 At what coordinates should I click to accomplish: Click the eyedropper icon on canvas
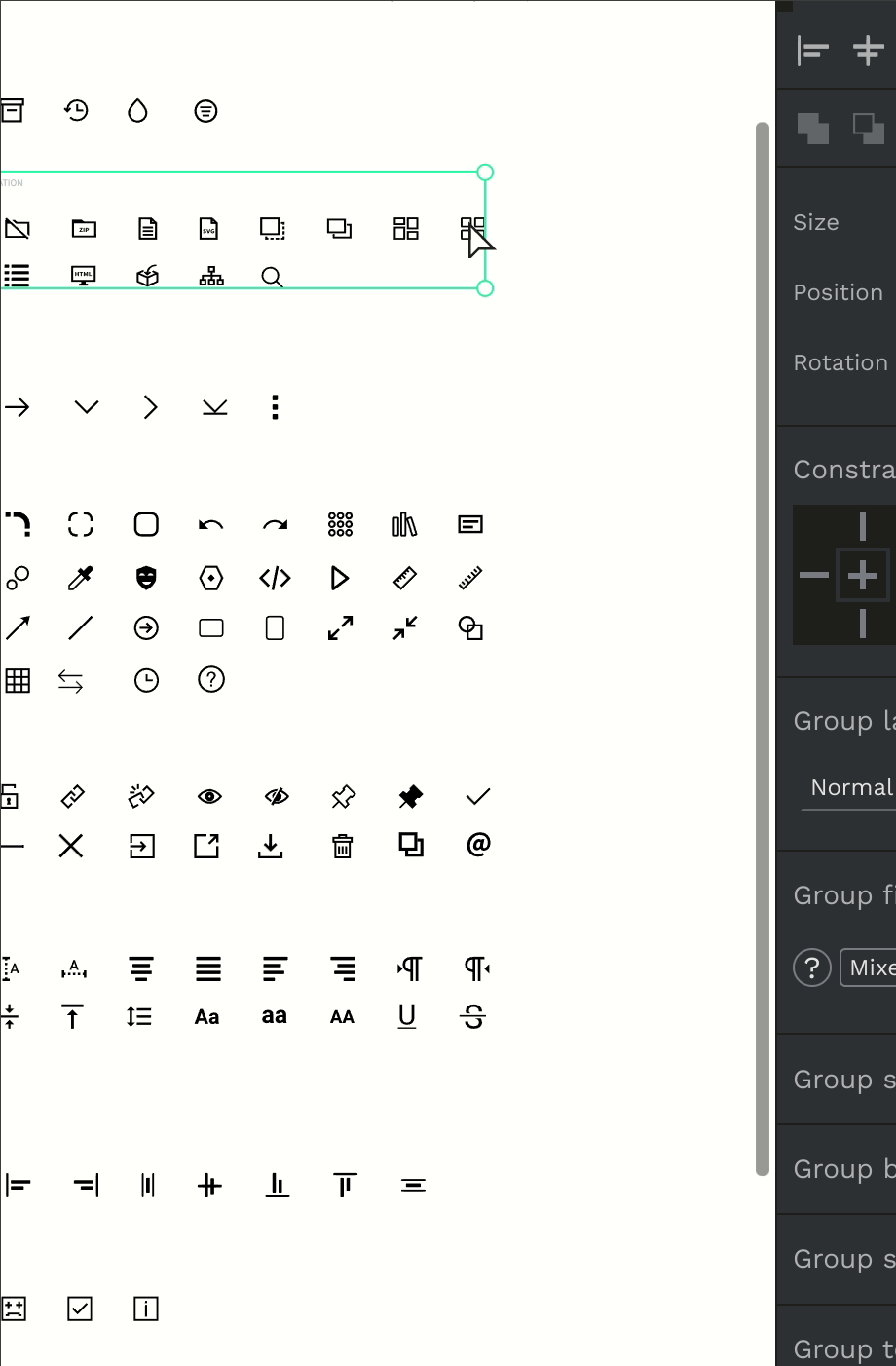[x=81, y=578]
